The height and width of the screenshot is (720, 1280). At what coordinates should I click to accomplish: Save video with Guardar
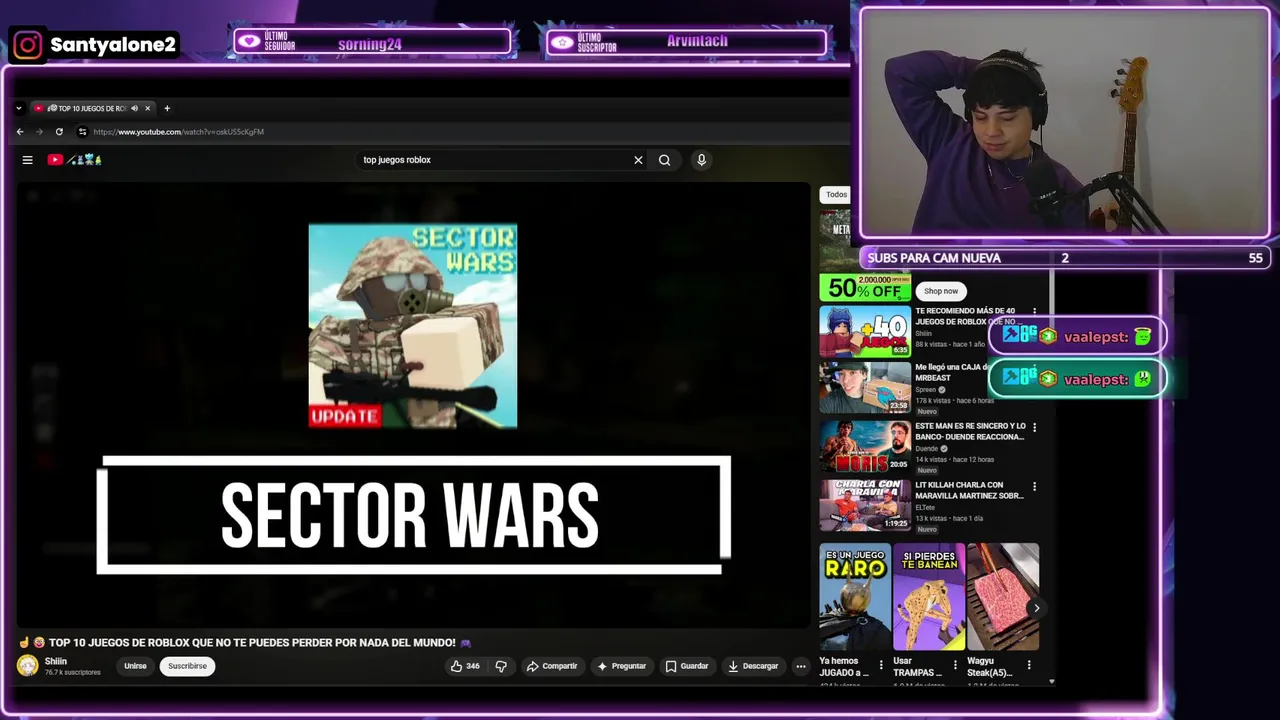[x=687, y=666]
